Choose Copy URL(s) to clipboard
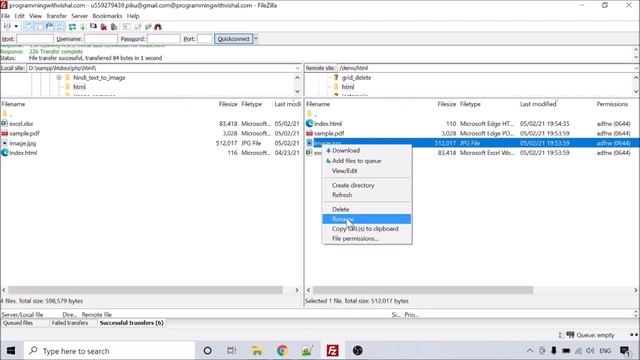Viewport: 640px width, 360px height. click(x=367, y=229)
